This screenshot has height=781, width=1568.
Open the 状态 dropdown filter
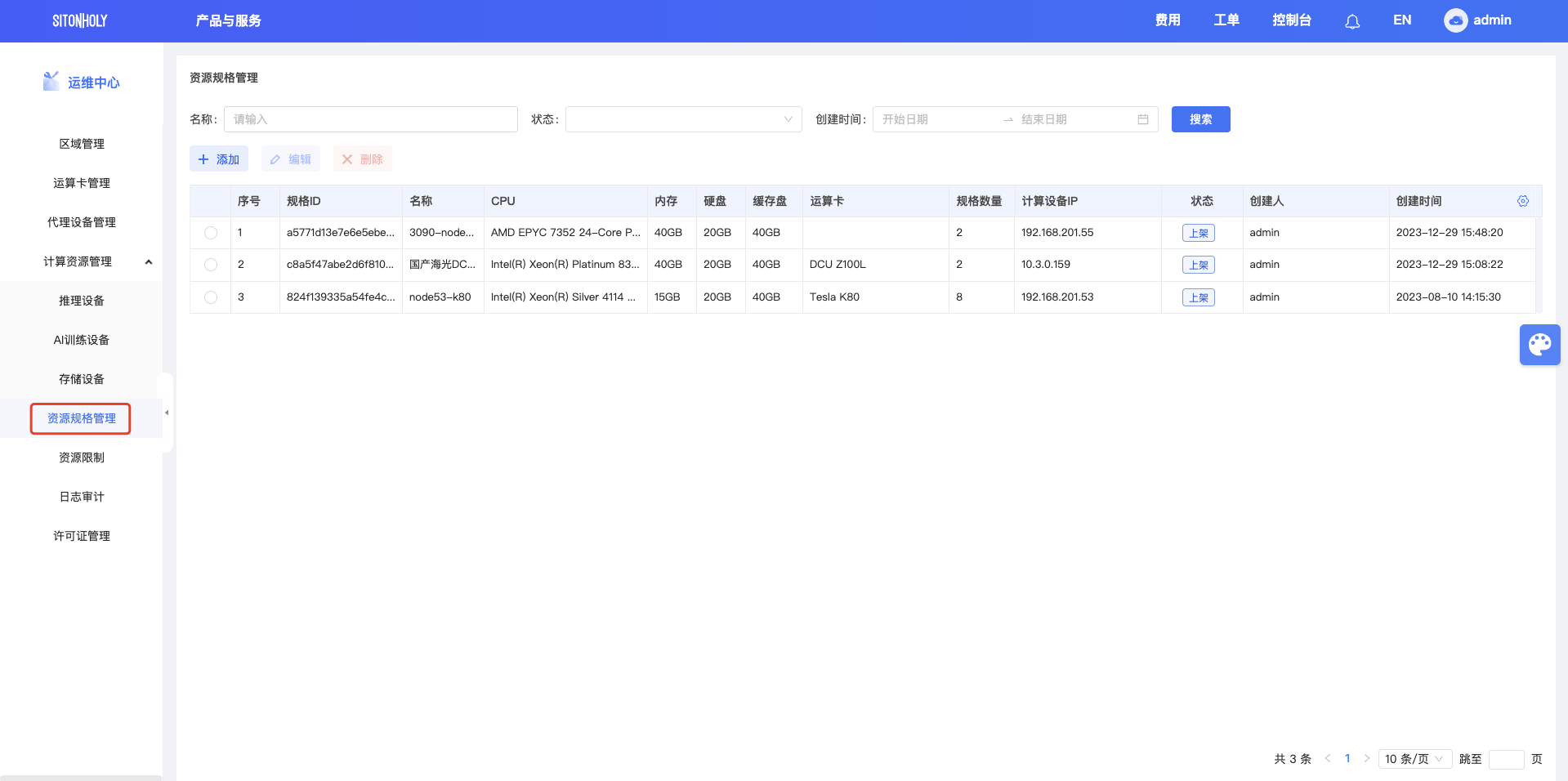pos(684,119)
